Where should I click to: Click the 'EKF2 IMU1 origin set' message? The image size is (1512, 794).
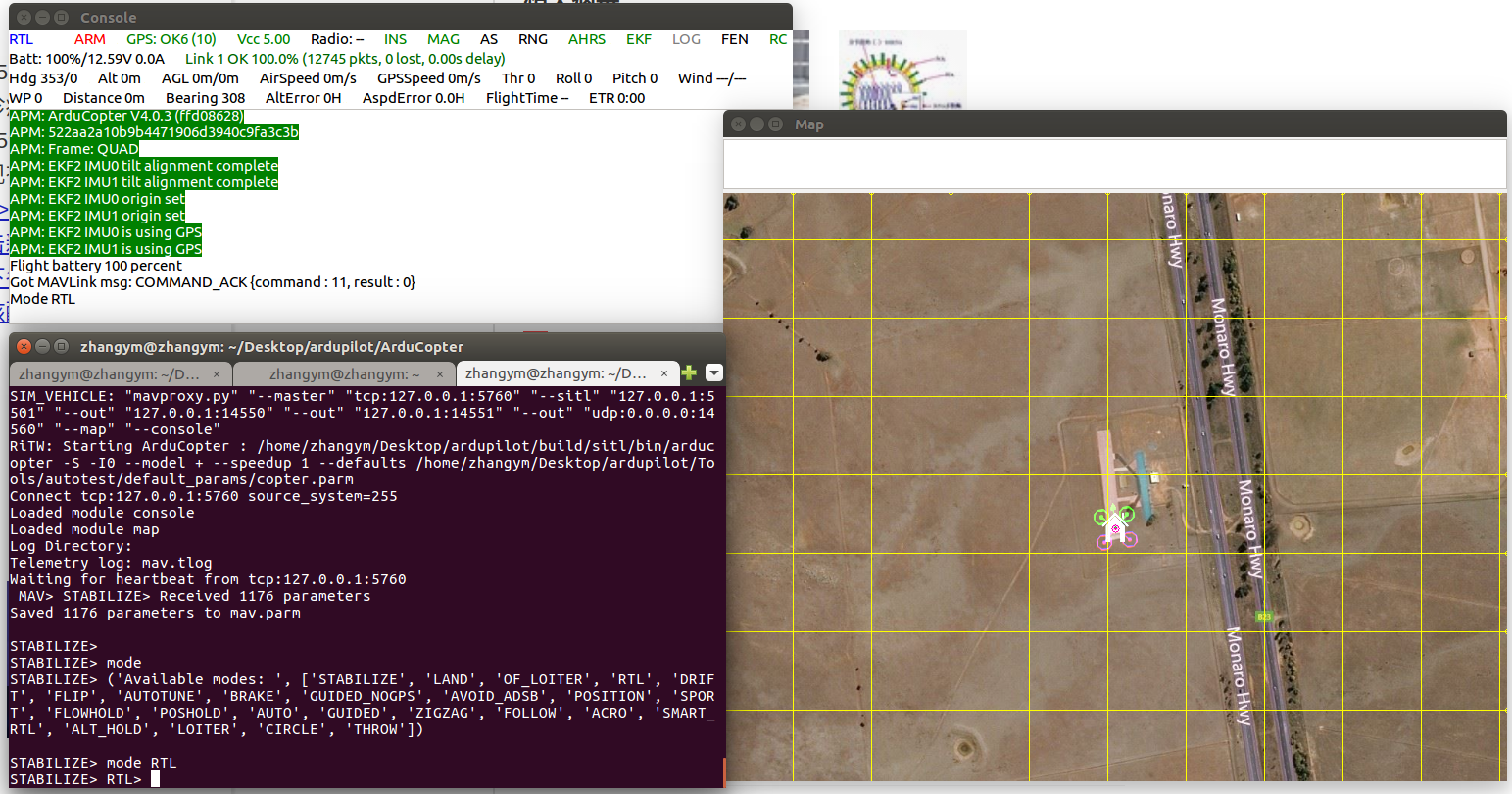97,216
